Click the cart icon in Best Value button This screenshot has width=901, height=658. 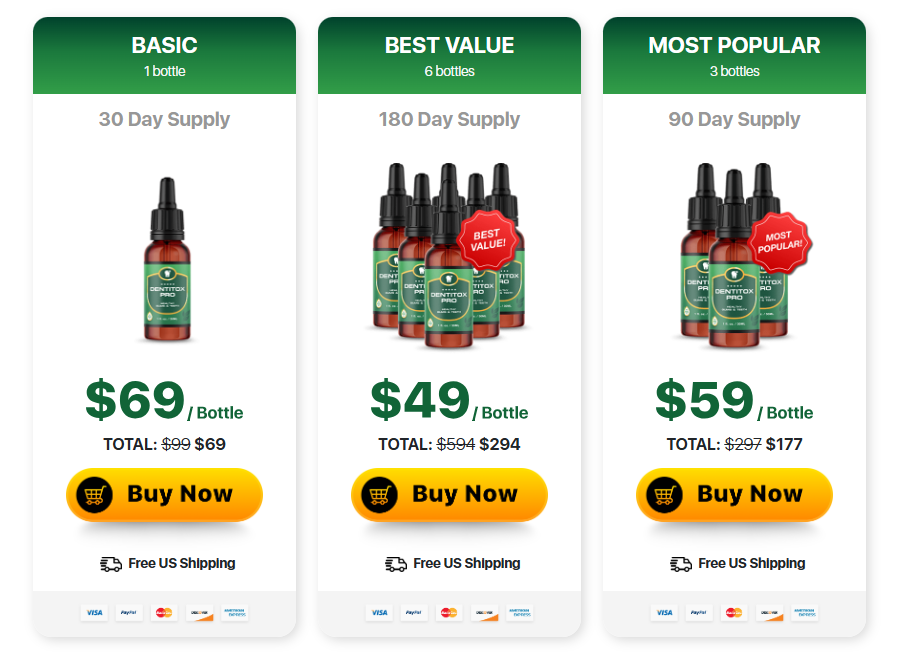(x=380, y=495)
